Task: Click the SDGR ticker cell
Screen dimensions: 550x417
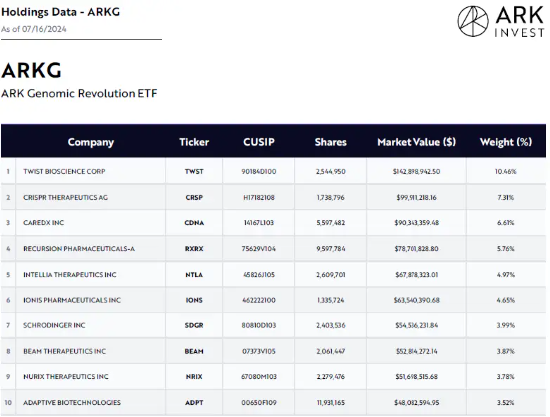Action: [194, 325]
